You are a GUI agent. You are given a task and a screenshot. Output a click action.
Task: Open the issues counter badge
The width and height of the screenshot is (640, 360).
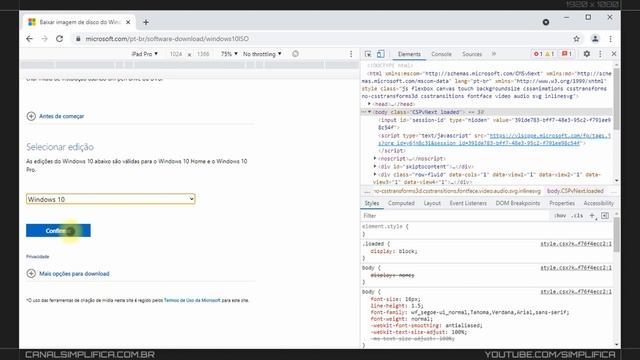click(567, 54)
